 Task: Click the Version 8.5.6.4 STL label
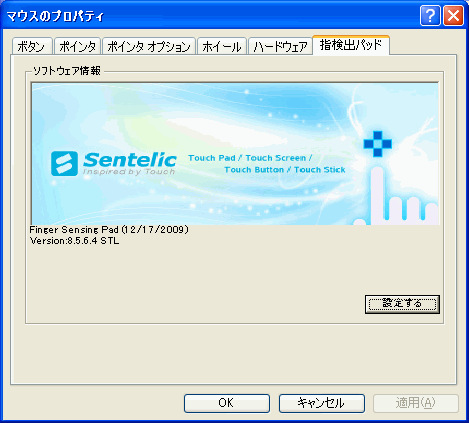(x=74, y=241)
